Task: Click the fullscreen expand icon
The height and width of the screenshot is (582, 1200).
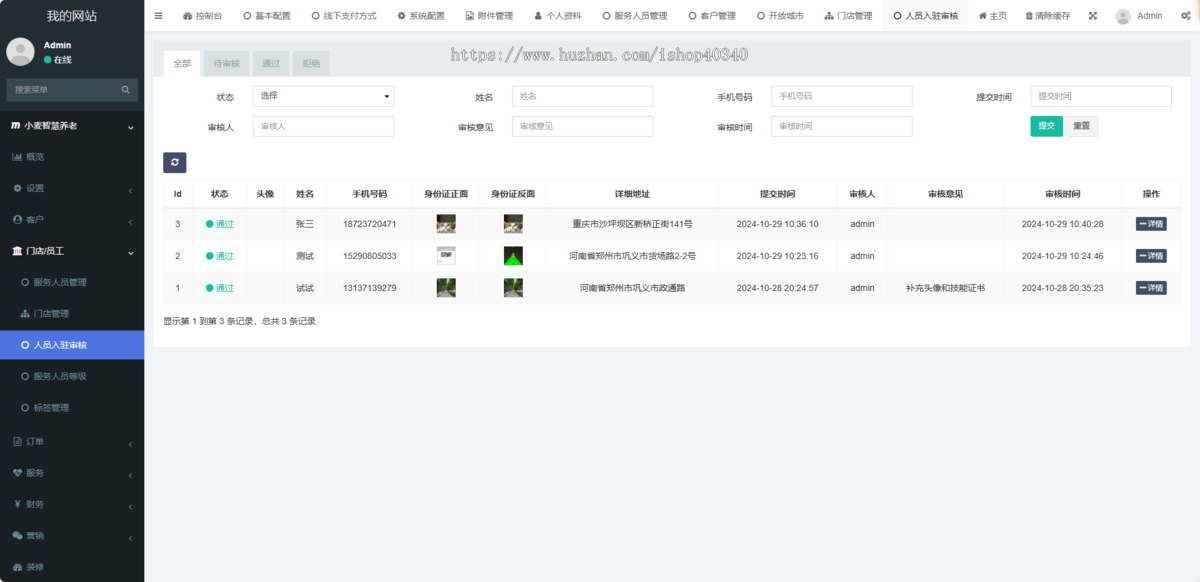Action: pyautogui.click(x=1092, y=16)
